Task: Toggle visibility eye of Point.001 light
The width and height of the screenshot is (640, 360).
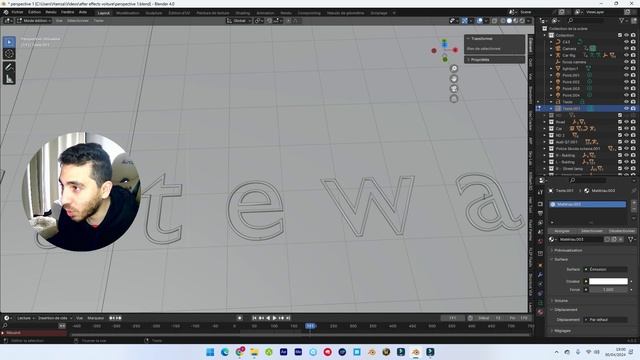Action: click(626, 75)
